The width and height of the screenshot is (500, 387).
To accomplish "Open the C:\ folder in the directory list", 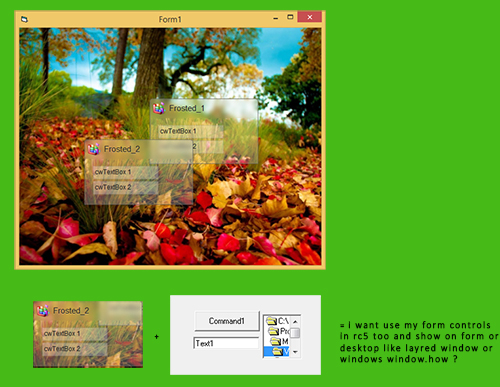I will point(277,321).
